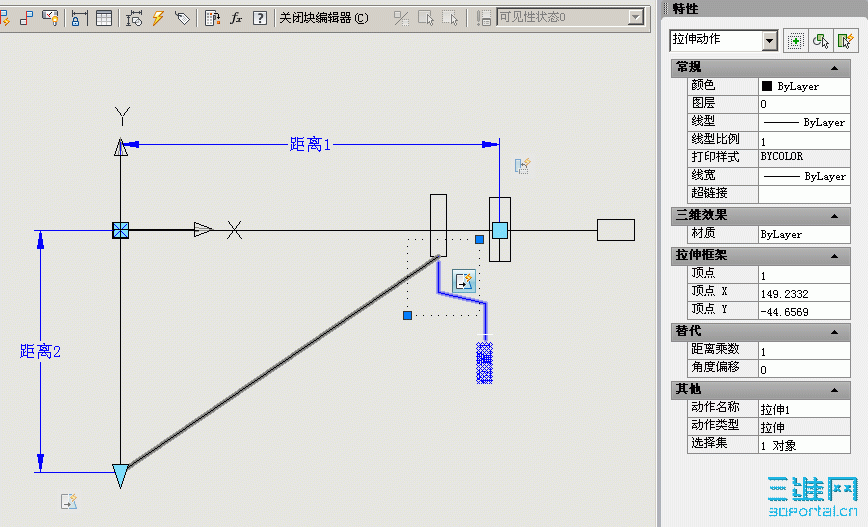Toggle the authoring palettes lightbulb icon
Image resolution: width=868 pixels, height=527 pixels.
click(x=50, y=18)
